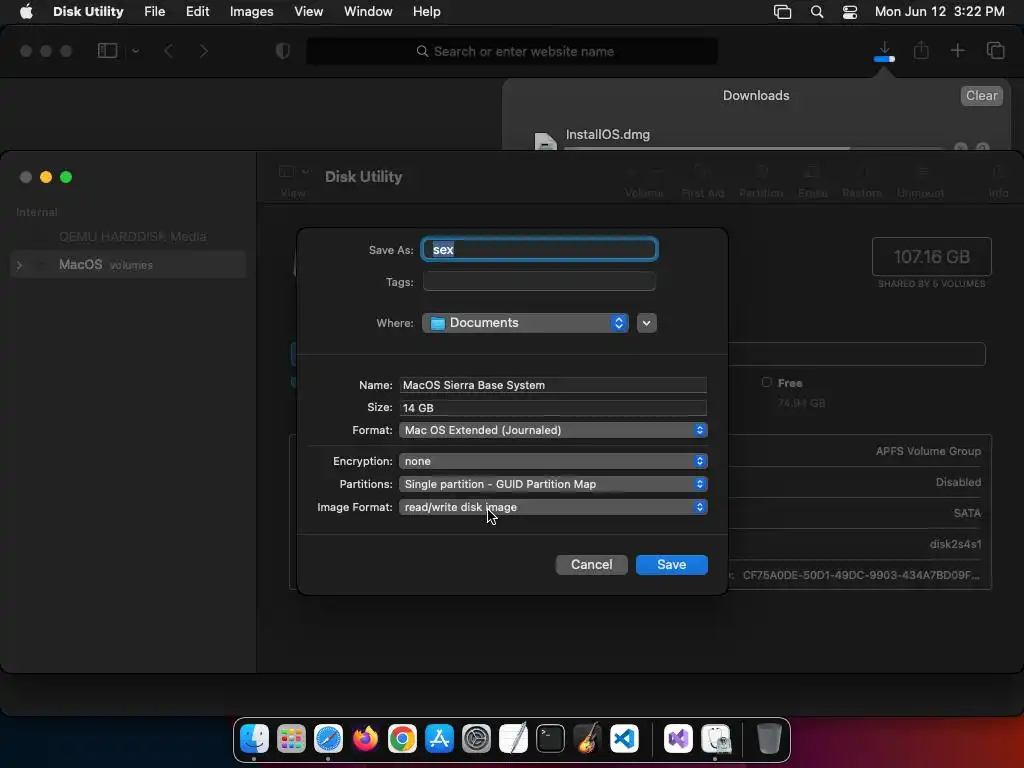Click the Safari share icon

921,50
